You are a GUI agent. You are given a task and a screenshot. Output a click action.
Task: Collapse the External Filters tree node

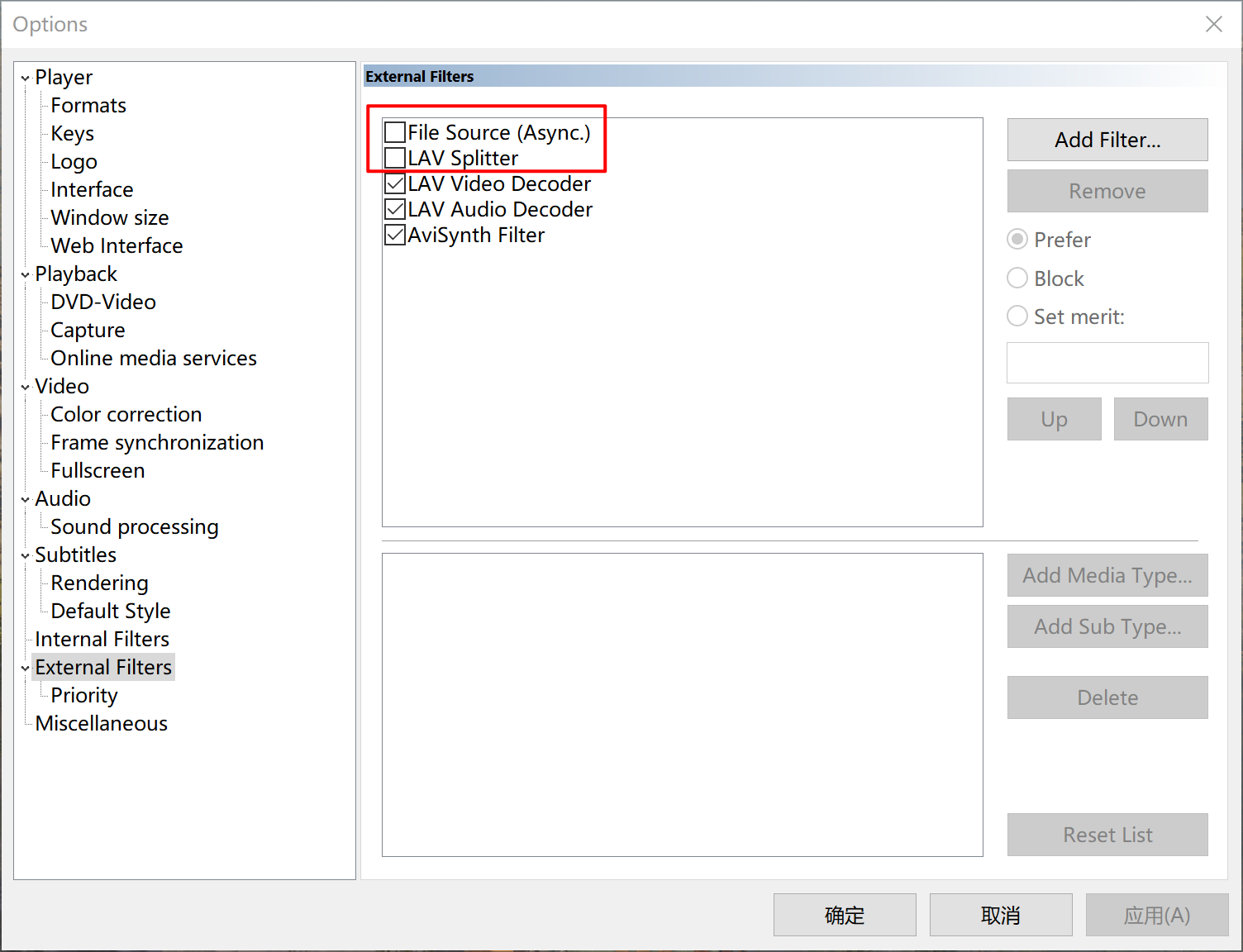pyautogui.click(x=26, y=669)
